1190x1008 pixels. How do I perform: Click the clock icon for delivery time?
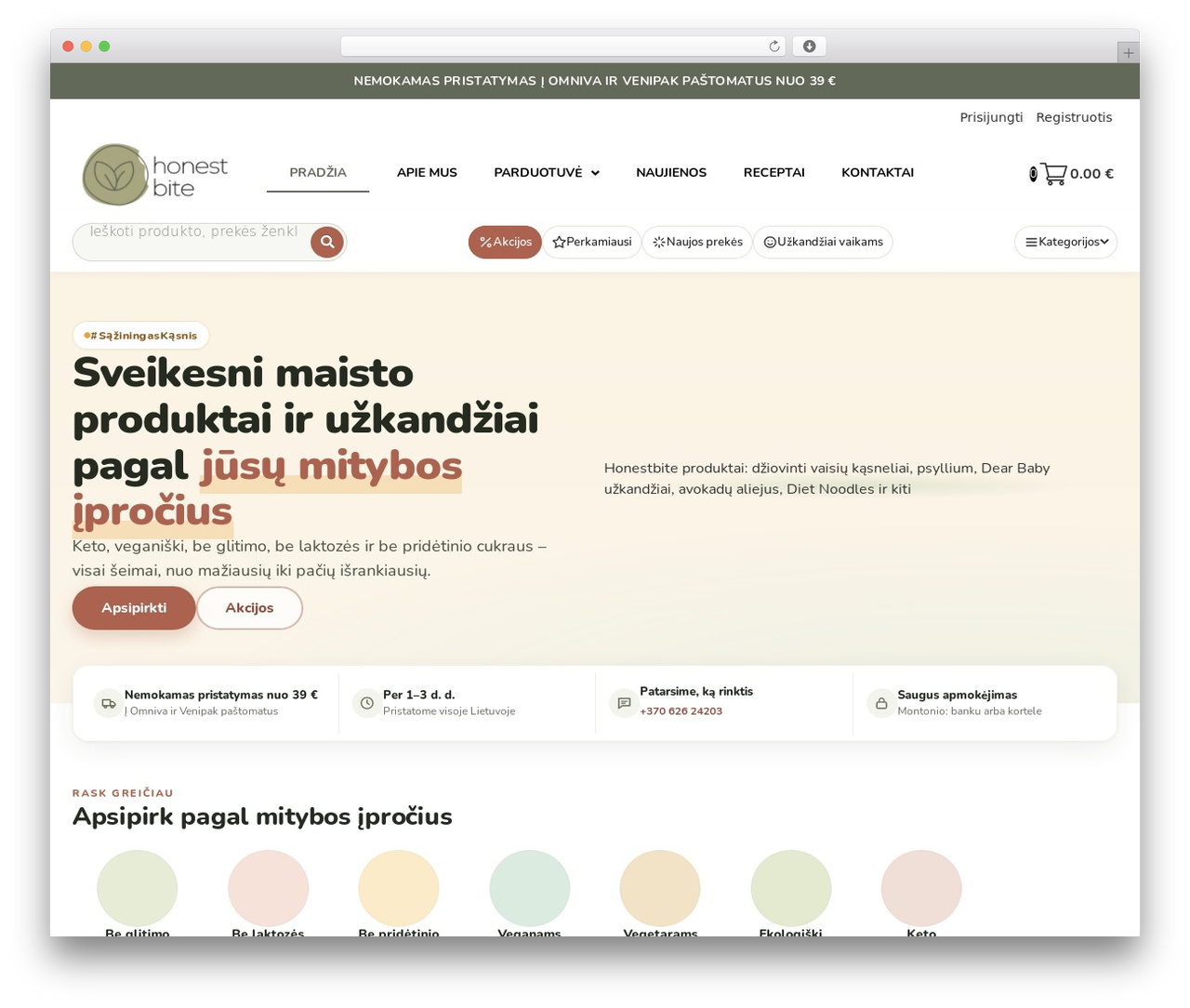[367, 703]
